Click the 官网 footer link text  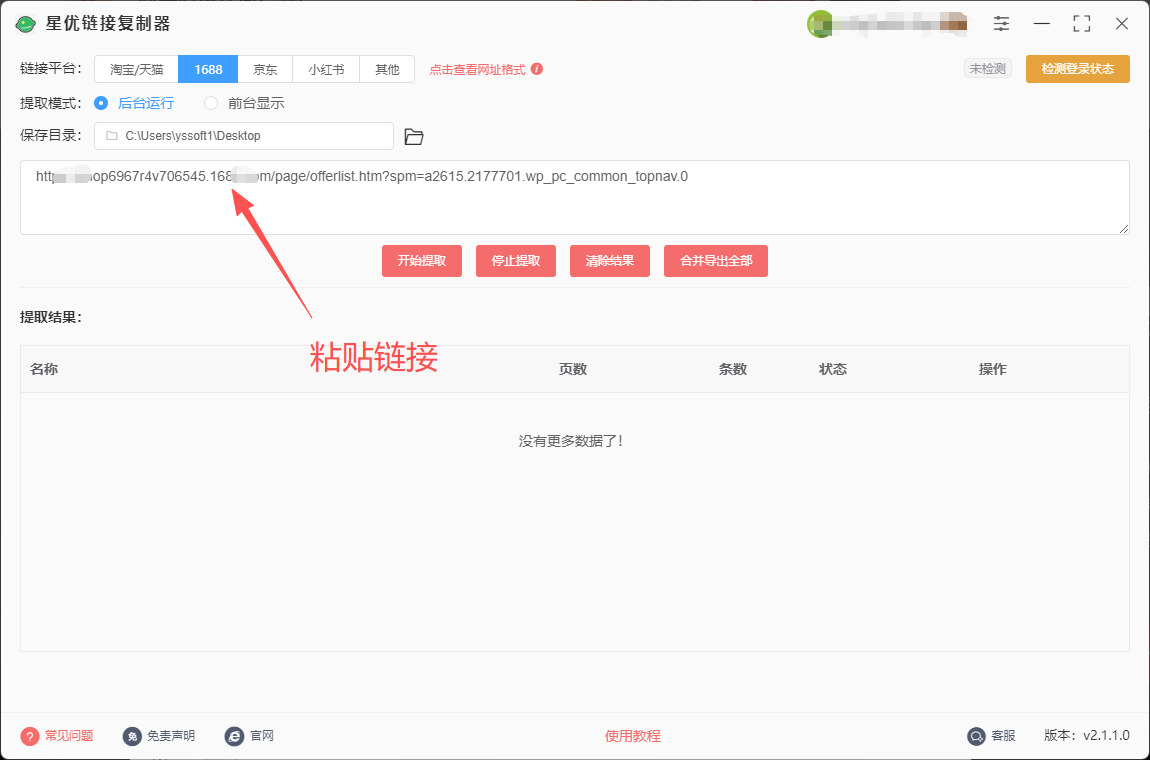262,736
